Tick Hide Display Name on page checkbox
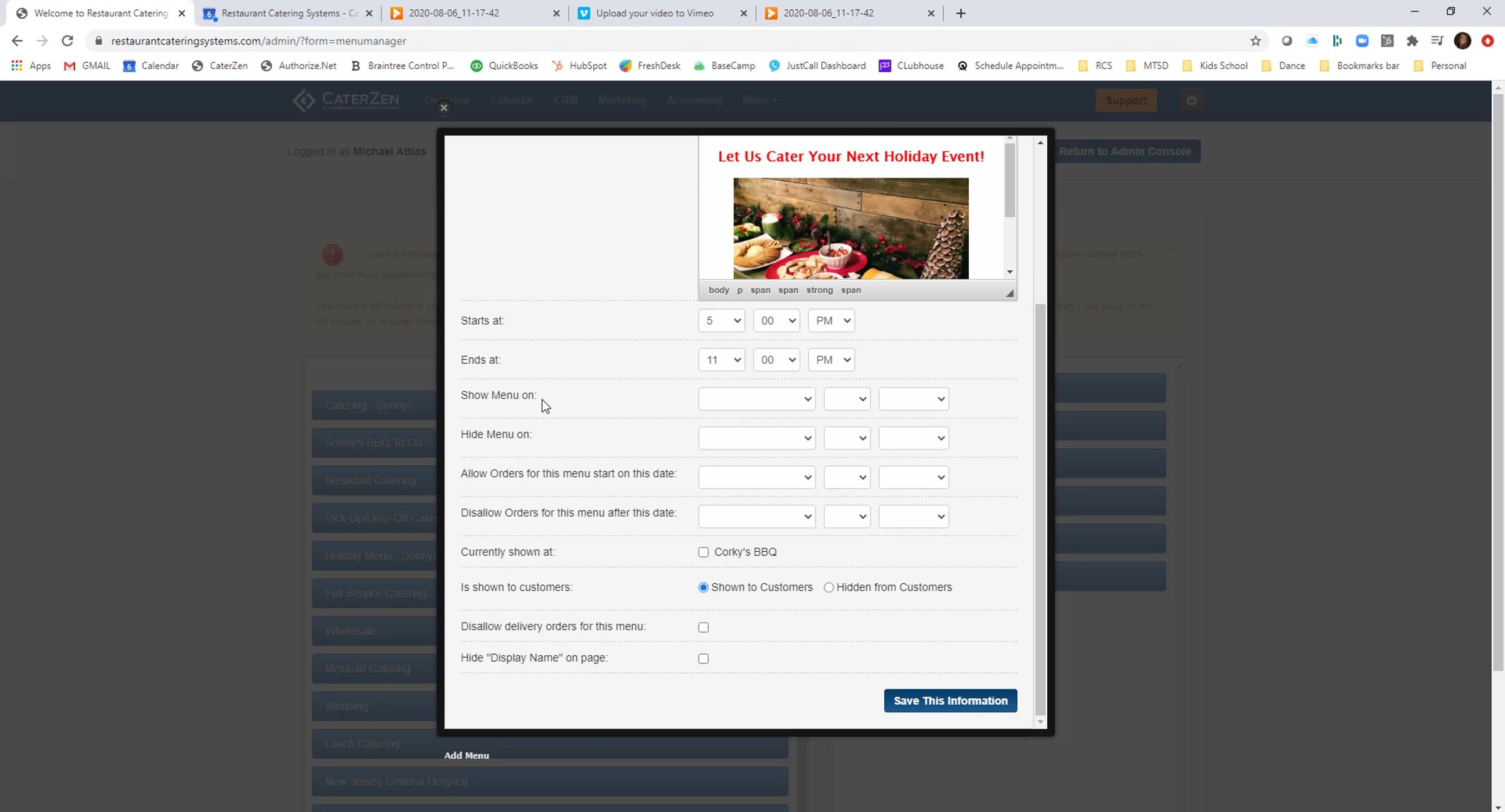The width and height of the screenshot is (1505, 812). click(704, 659)
